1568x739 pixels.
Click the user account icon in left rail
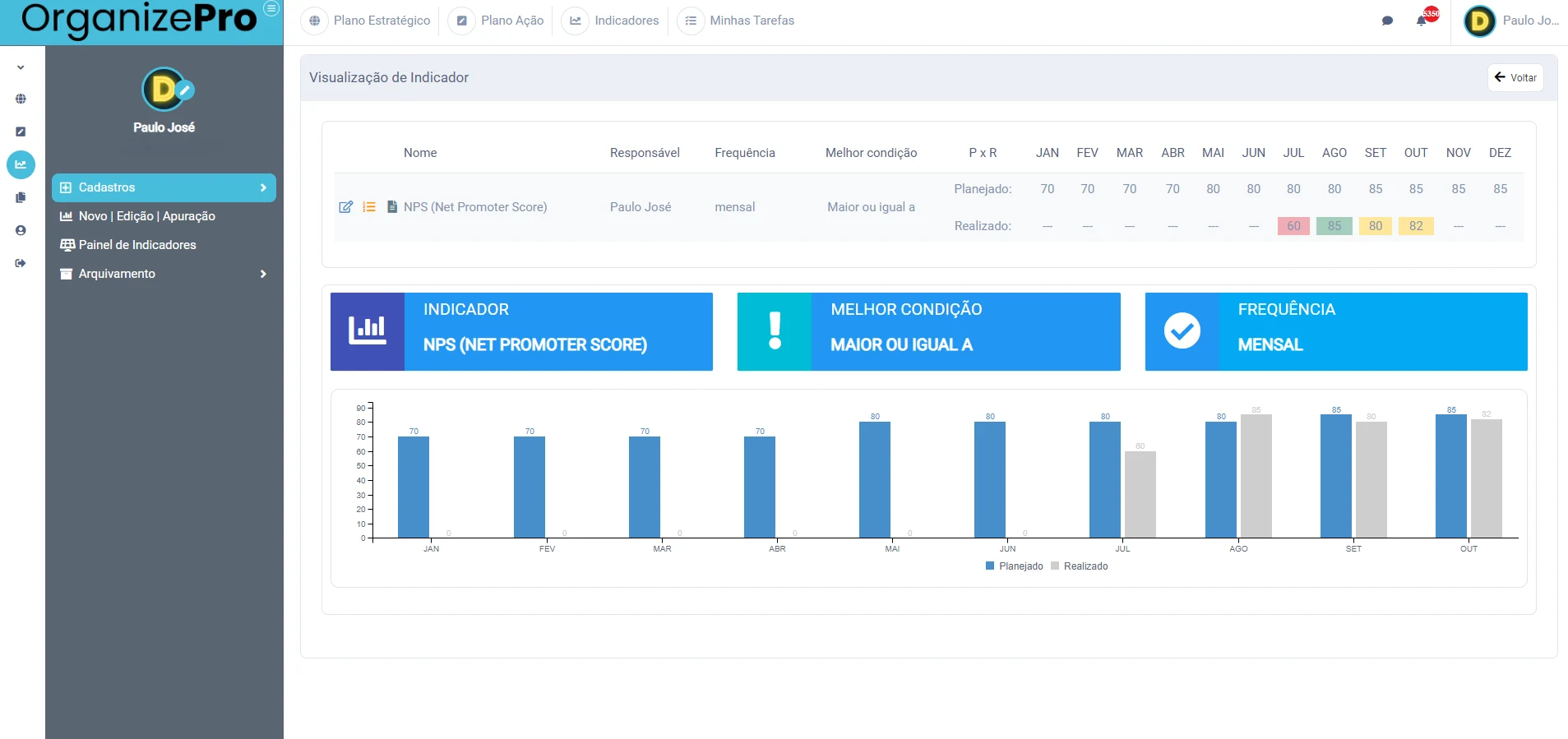(21, 230)
